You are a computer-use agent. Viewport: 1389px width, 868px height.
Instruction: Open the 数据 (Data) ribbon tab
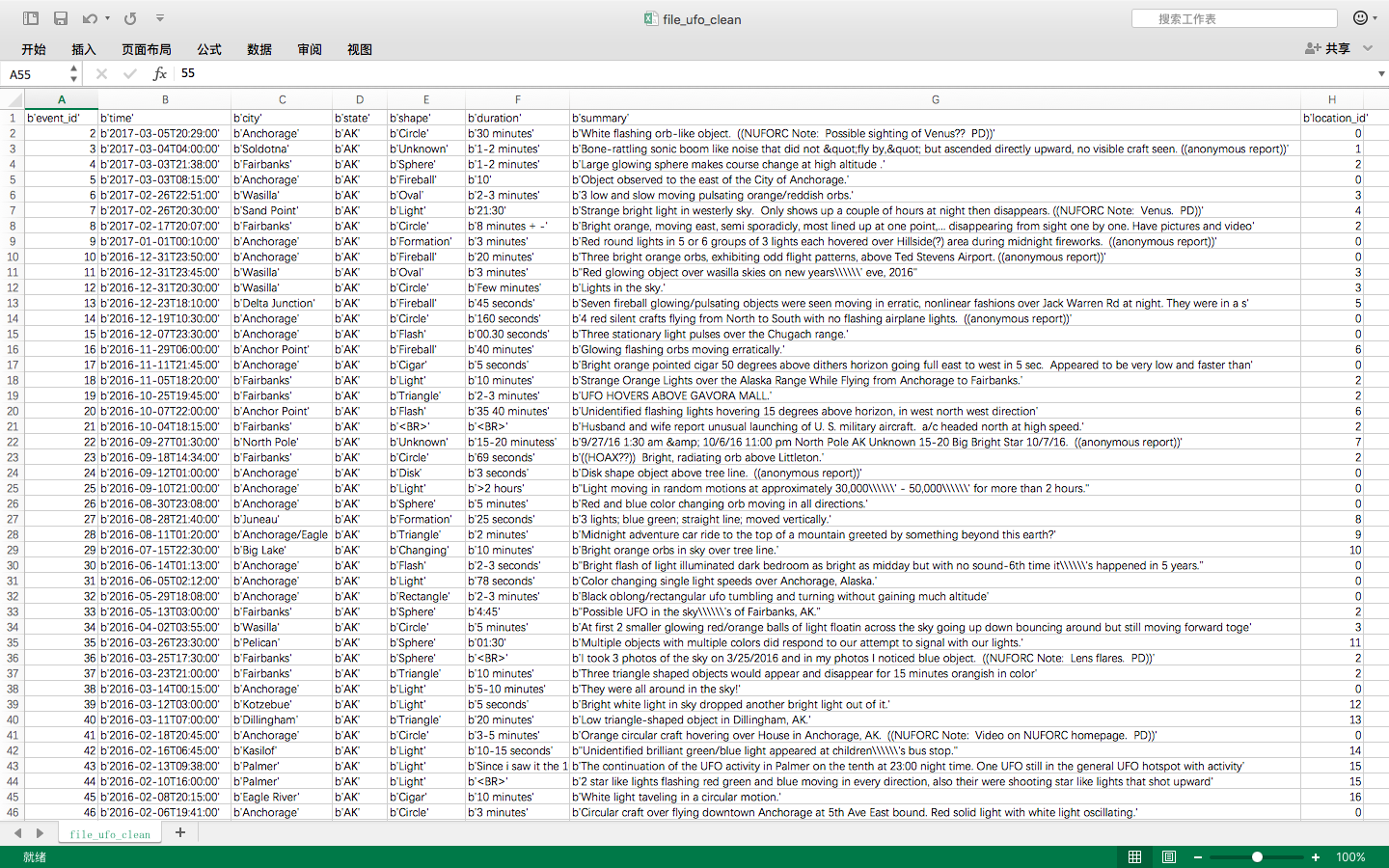pos(259,49)
